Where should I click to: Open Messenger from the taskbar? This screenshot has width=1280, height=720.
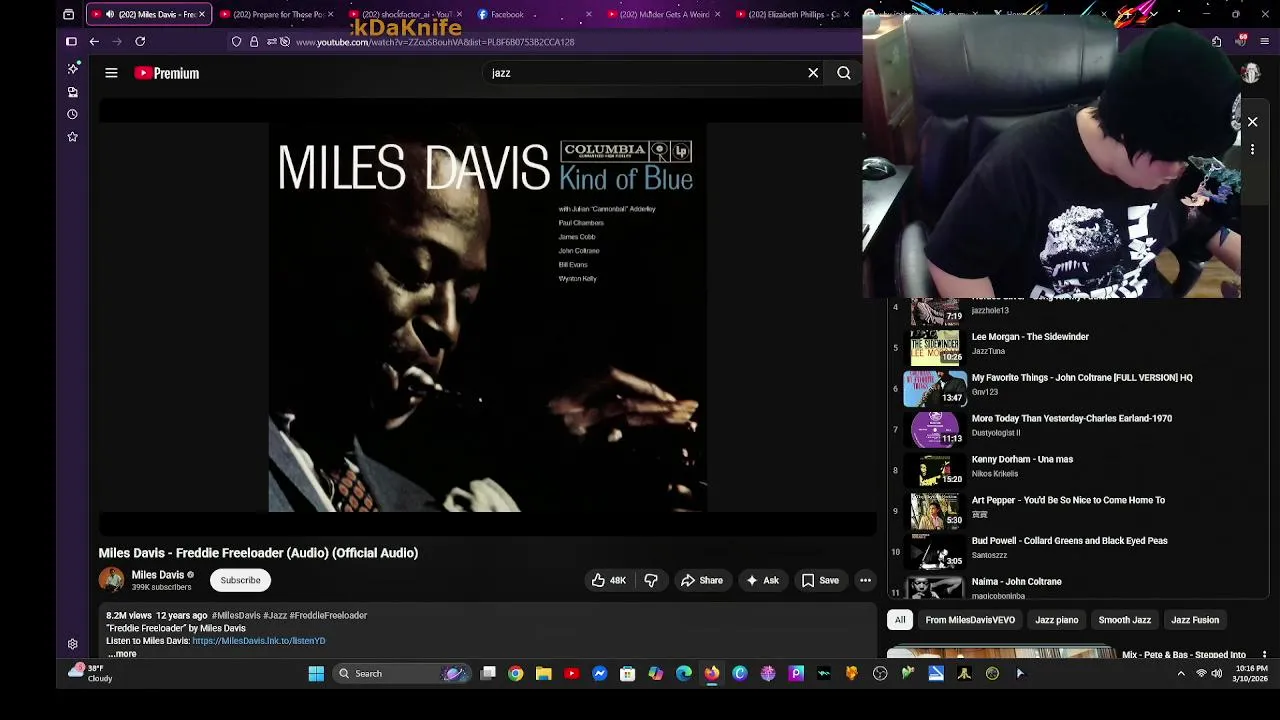tap(599, 673)
